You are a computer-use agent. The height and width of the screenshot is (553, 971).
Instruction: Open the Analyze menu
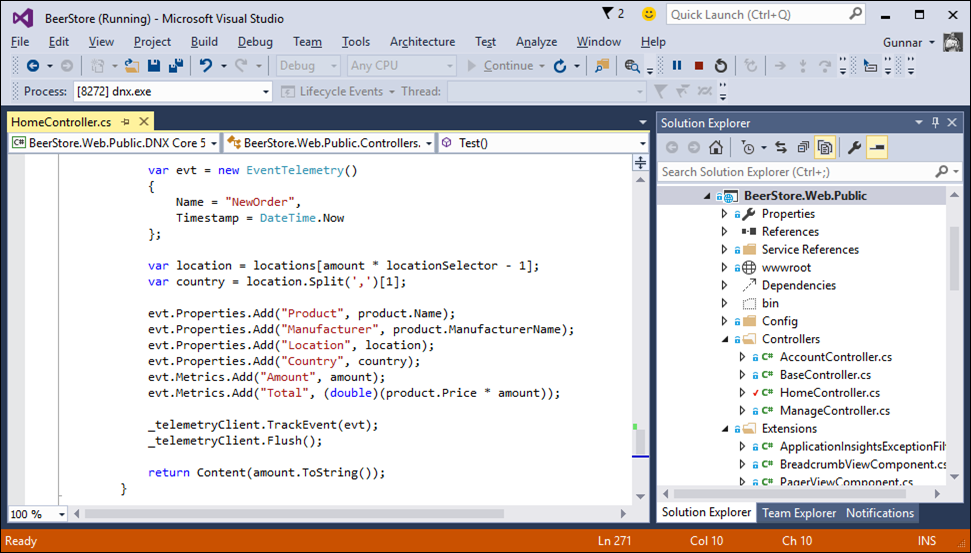(x=536, y=41)
